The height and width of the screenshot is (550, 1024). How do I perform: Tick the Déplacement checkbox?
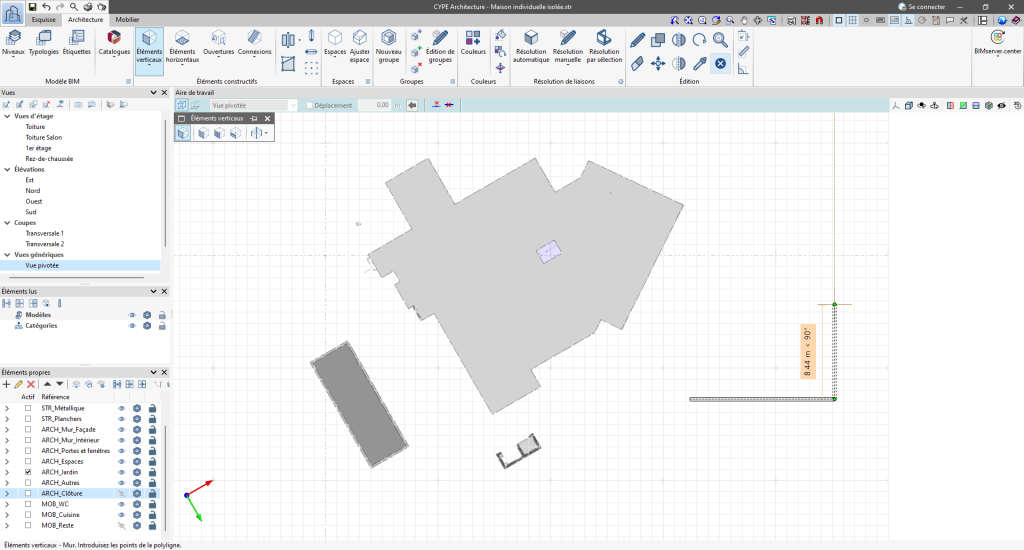click(310, 105)
